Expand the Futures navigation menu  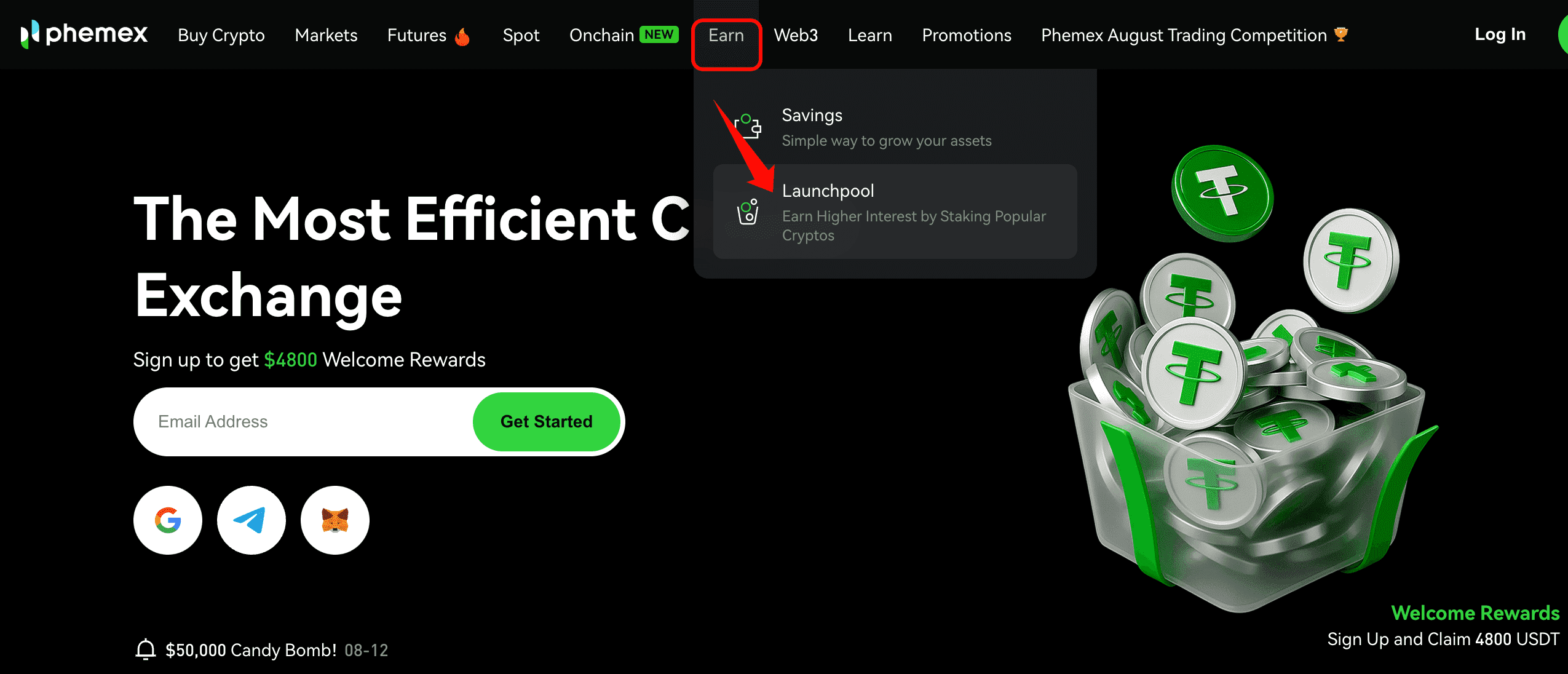417,36
